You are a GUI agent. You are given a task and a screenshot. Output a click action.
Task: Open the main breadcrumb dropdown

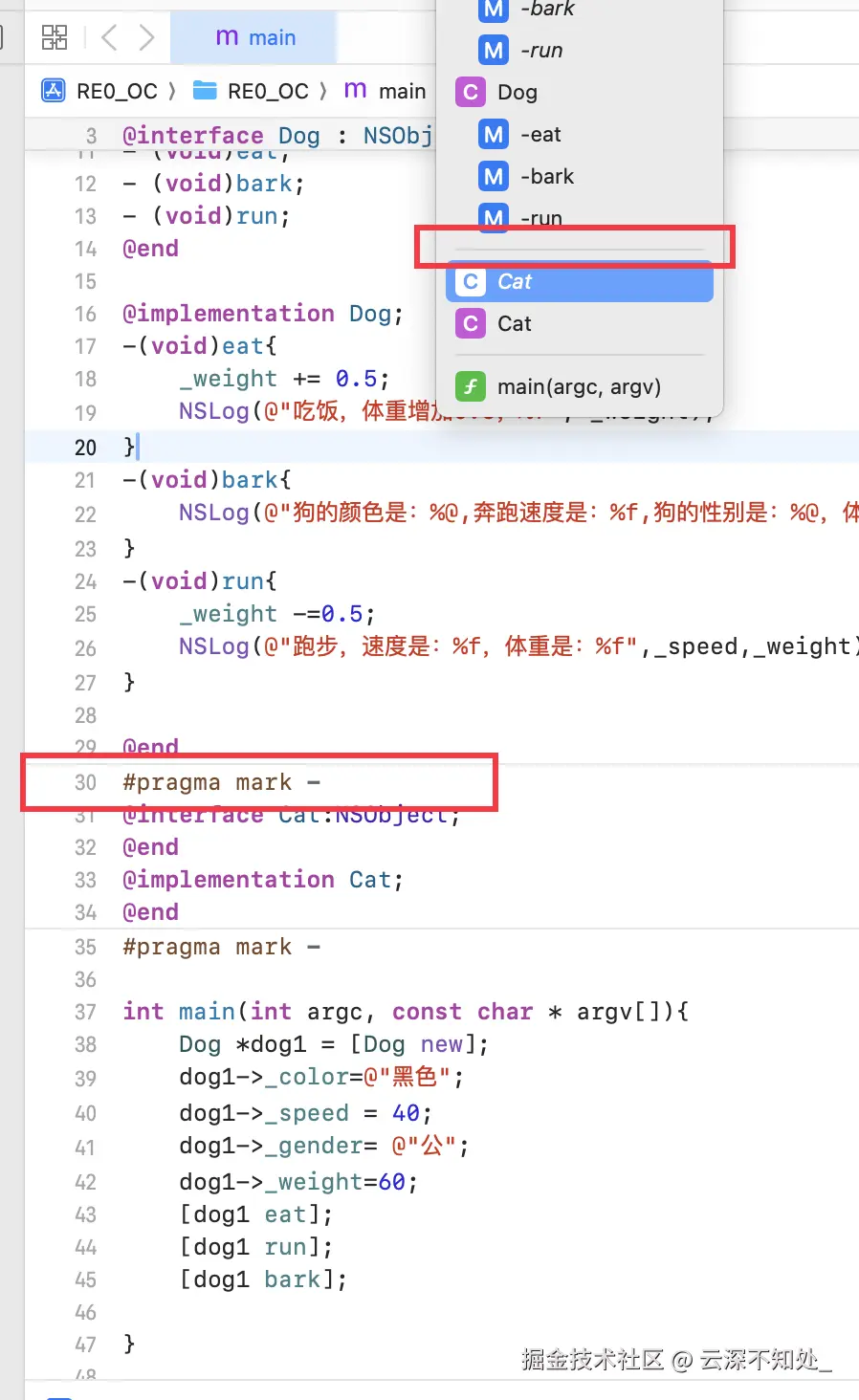386,90
